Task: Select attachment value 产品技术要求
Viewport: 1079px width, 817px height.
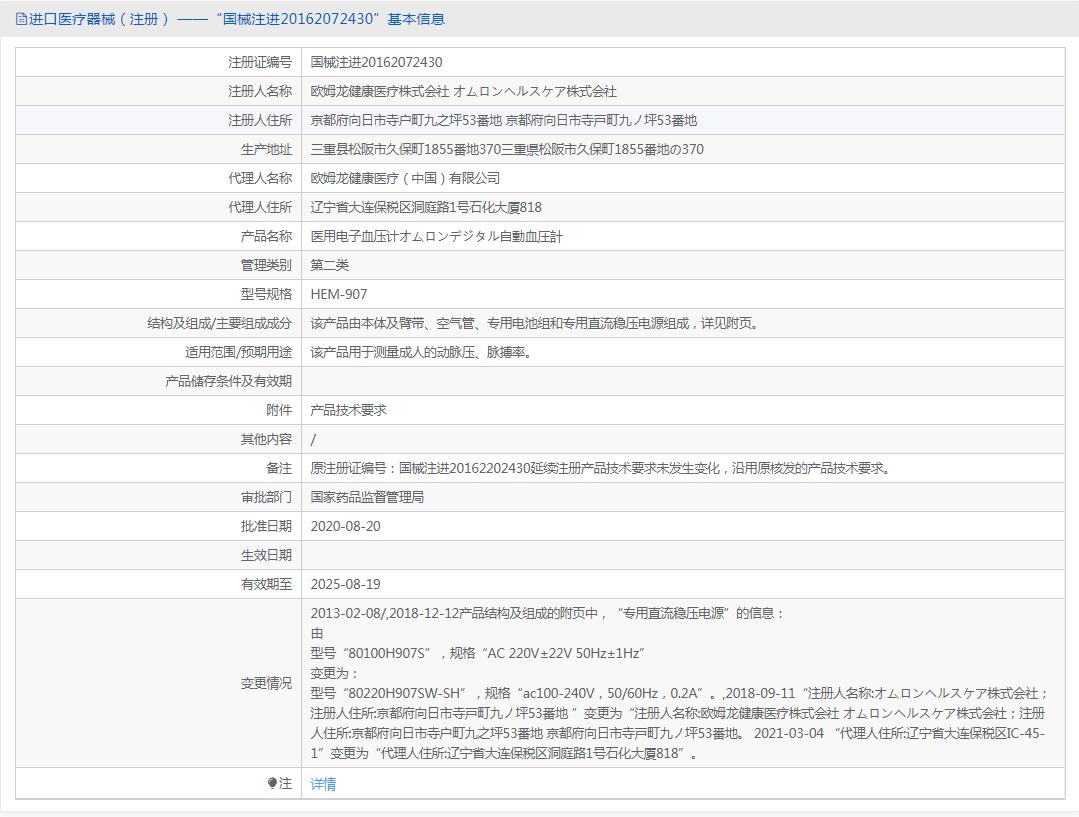Action: (348, 410)
